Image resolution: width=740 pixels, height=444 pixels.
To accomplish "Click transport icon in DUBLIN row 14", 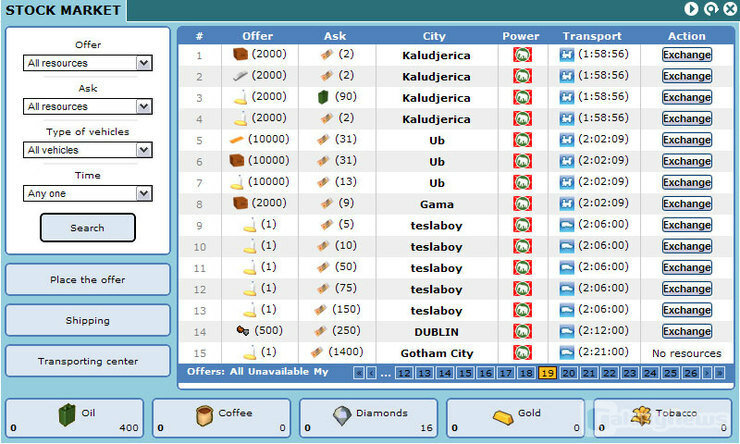I will (x=566, y=331).
